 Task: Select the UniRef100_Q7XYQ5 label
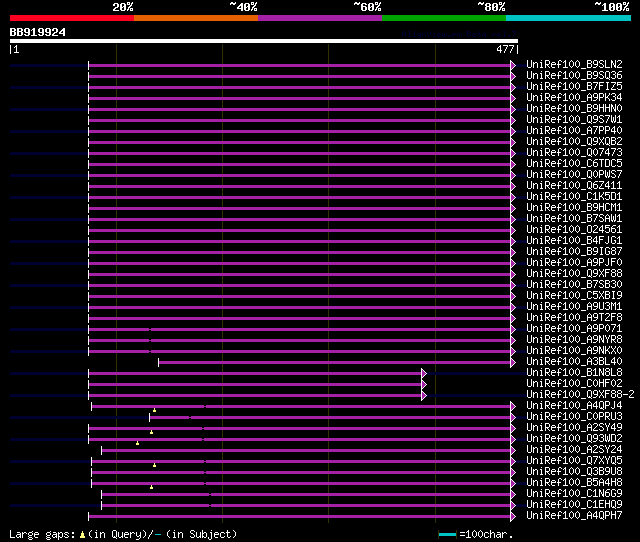click(574, 461)
